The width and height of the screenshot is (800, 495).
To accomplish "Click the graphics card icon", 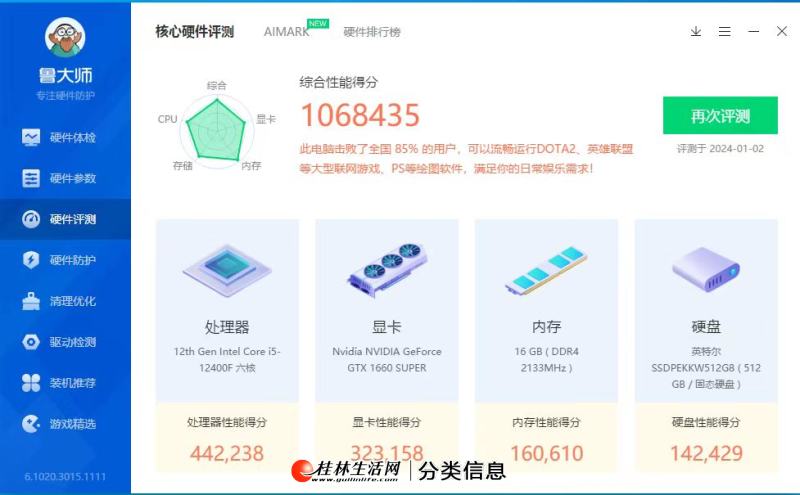I will 387,269.
